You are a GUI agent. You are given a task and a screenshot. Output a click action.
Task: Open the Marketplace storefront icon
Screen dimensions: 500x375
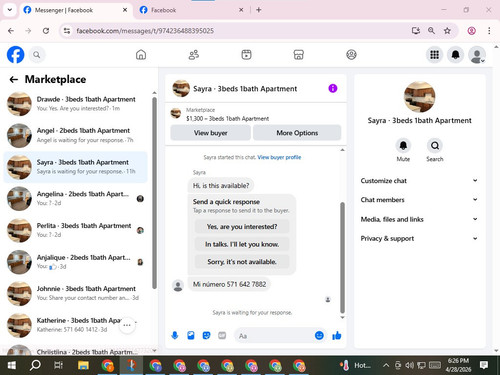point(299,55)
